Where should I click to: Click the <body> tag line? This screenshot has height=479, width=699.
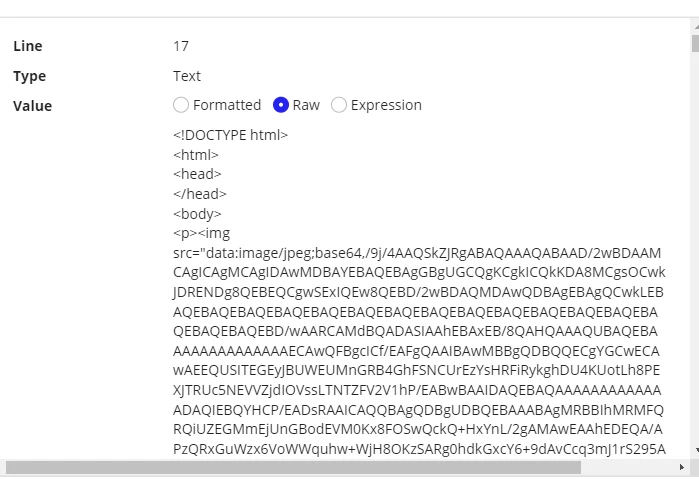pyautogui.click(x=197, y=214)
